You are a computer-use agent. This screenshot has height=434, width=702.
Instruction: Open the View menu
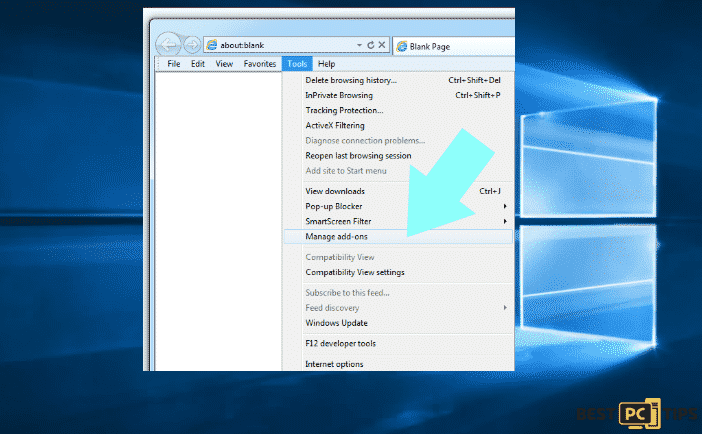point(224,64)
